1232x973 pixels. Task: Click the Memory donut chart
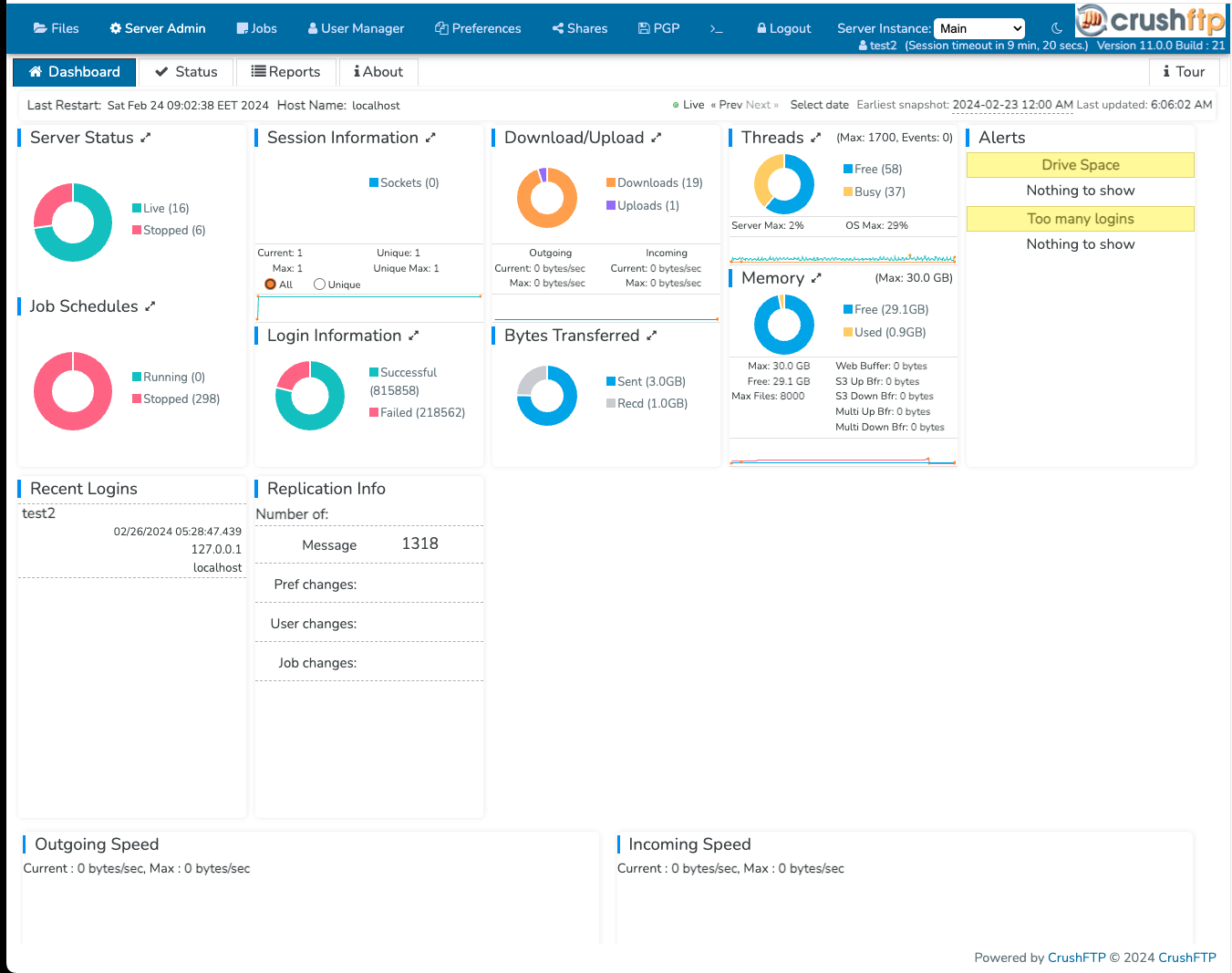tap(784, 325)
